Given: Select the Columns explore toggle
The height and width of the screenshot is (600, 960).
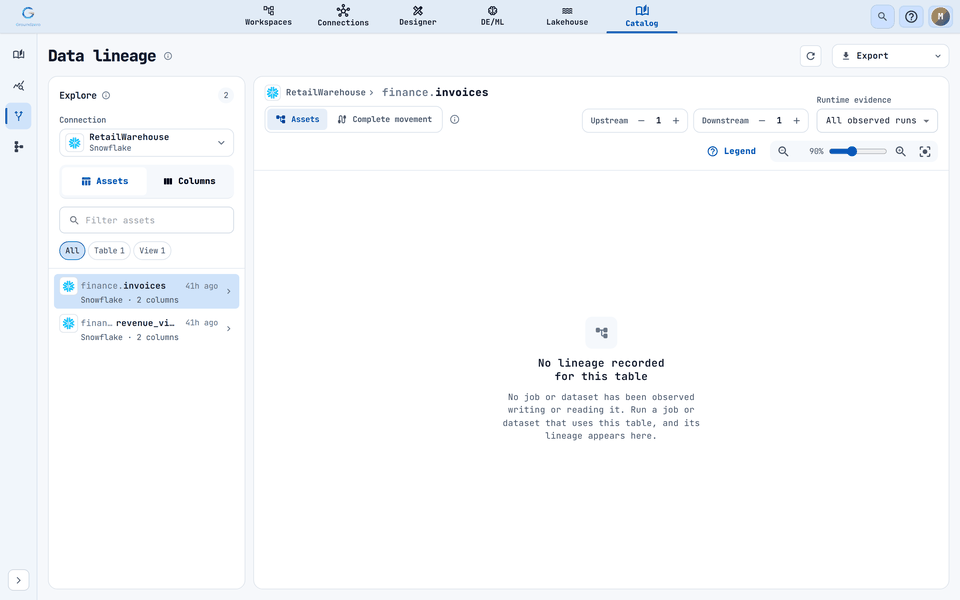Looking at the screenshot, I should pyautogui.click(x=189, y=181).
